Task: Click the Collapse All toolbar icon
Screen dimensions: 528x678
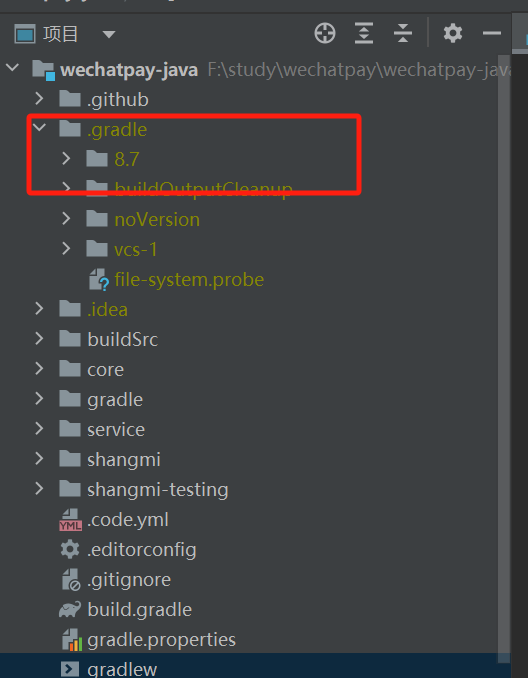Action: coord(403,33)
